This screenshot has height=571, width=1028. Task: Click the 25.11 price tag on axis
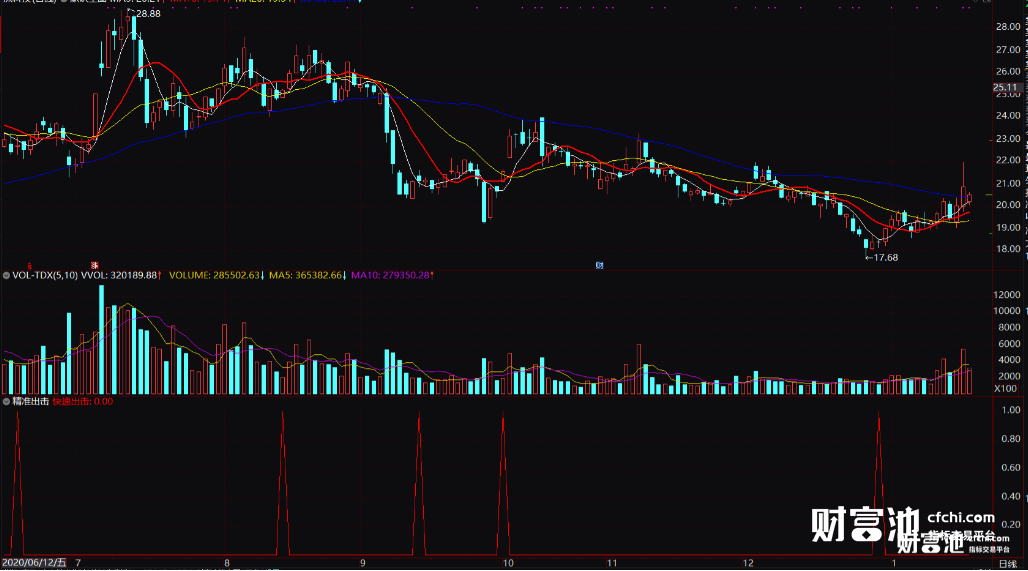point(1005,87)
